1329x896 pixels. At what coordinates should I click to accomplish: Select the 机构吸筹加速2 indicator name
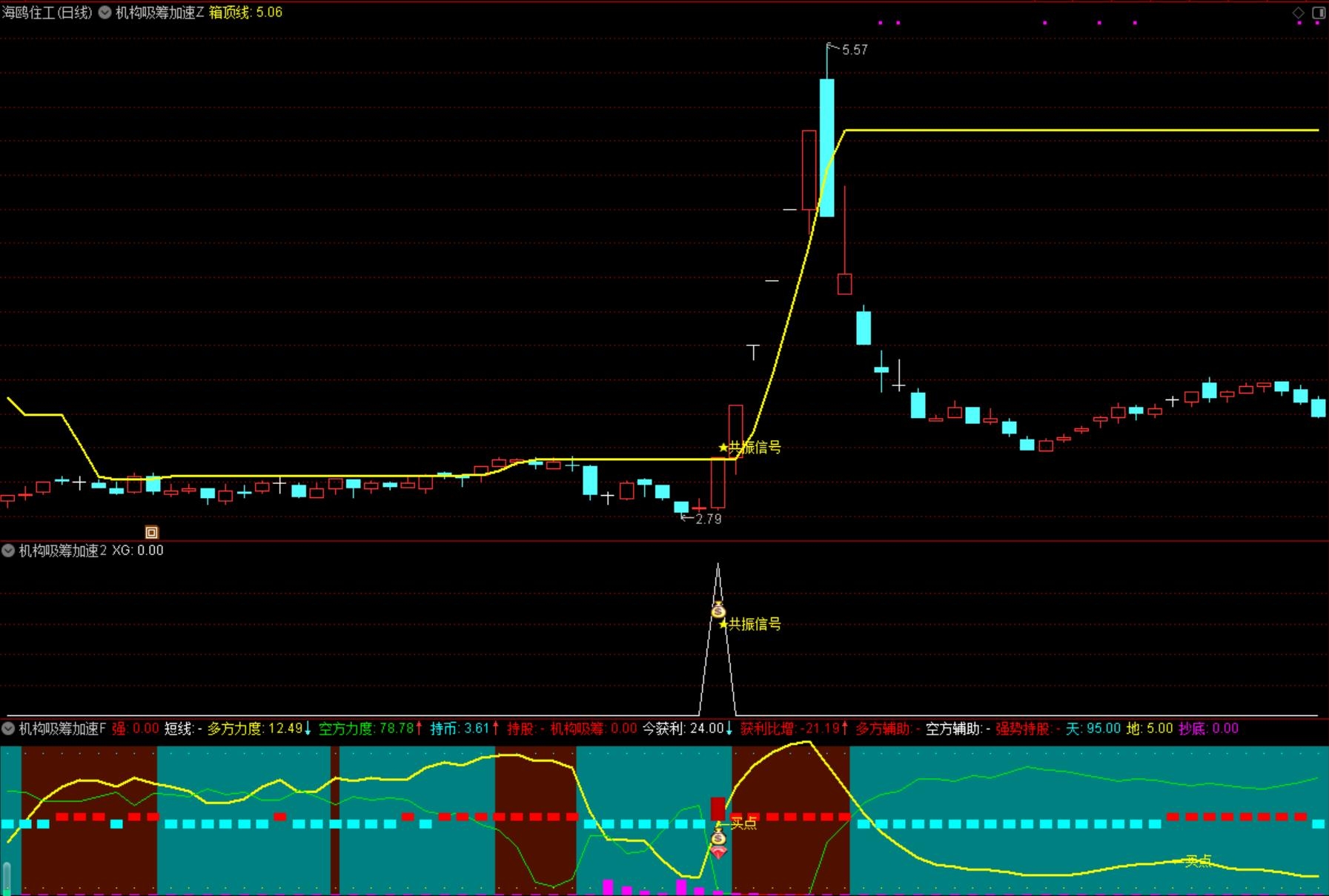click(x=63, y=550)
